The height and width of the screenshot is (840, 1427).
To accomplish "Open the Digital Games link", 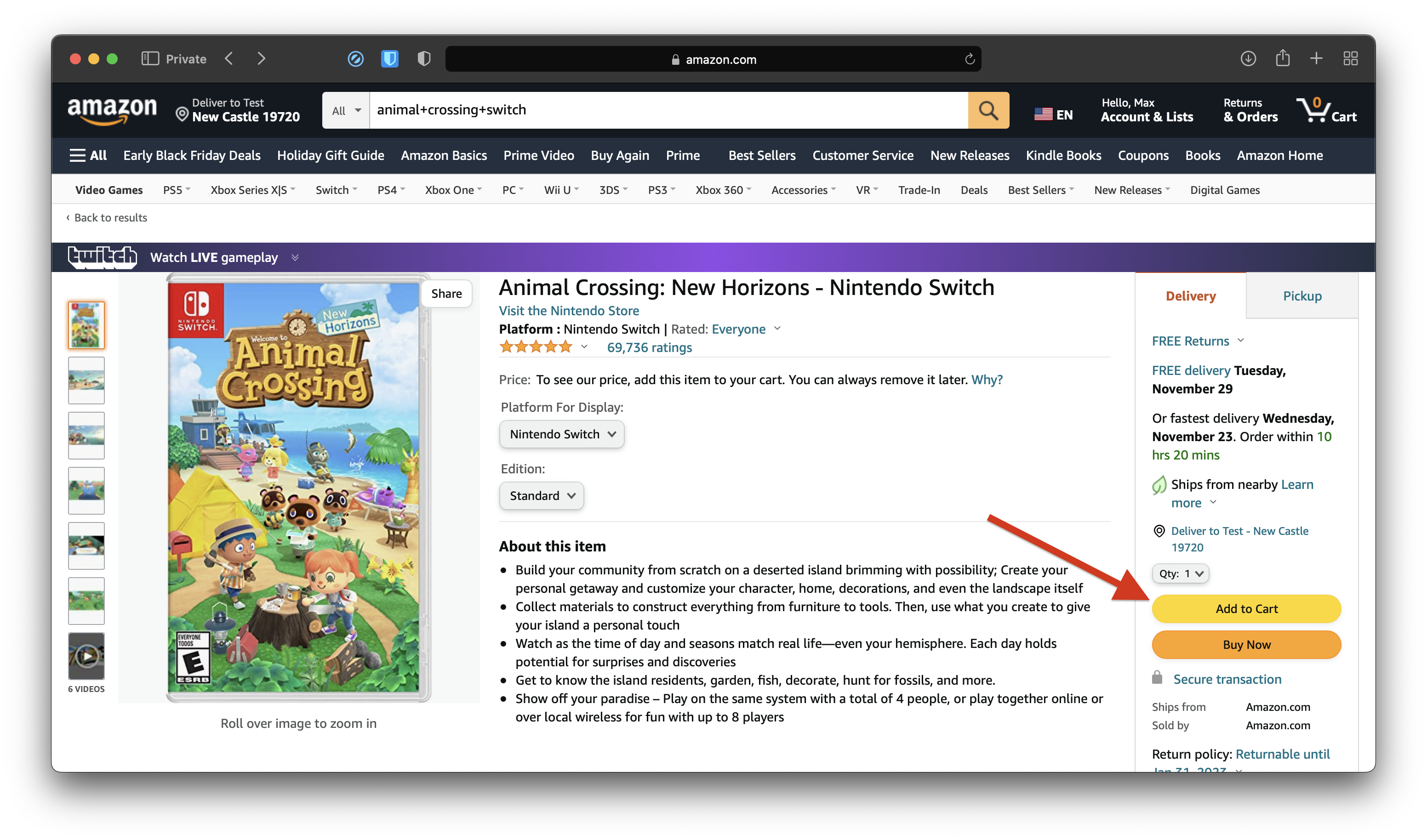I will click(1225, 190).
